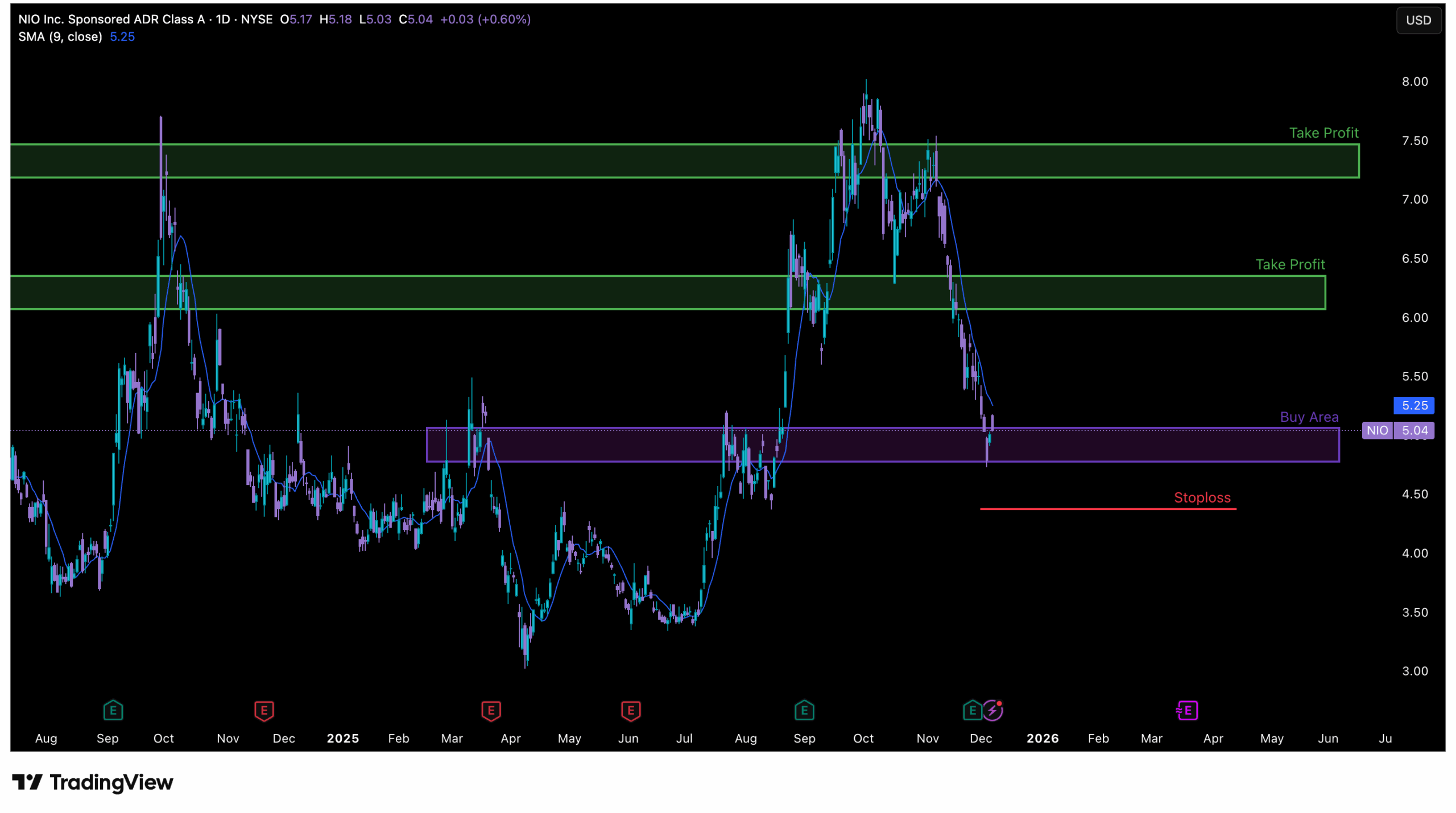Screen dimensions: 1456x813
Task: Open the USD currency selector
Action: [x=1418, y=20]
